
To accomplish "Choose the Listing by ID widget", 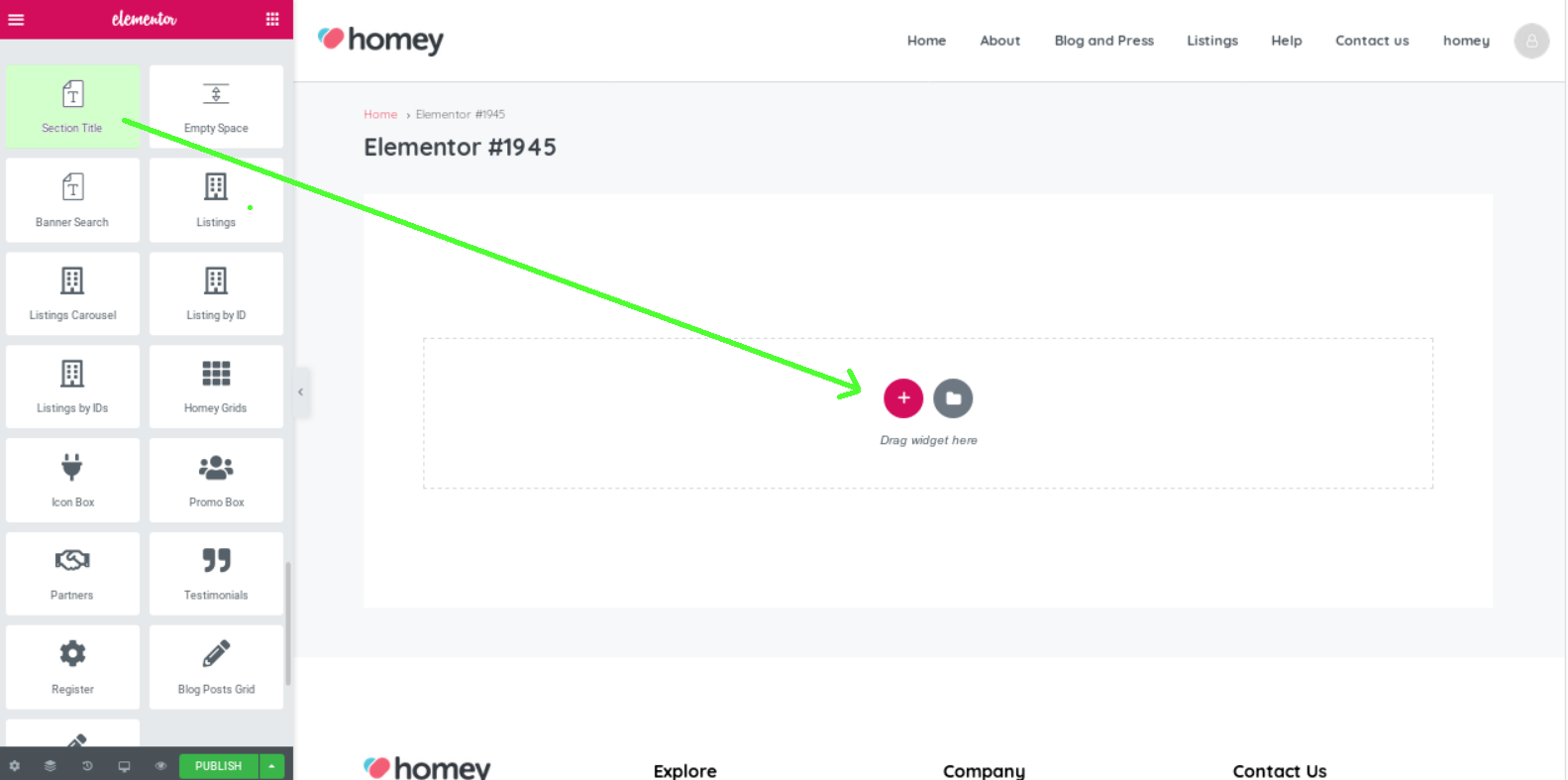I will tap(216, 293).
